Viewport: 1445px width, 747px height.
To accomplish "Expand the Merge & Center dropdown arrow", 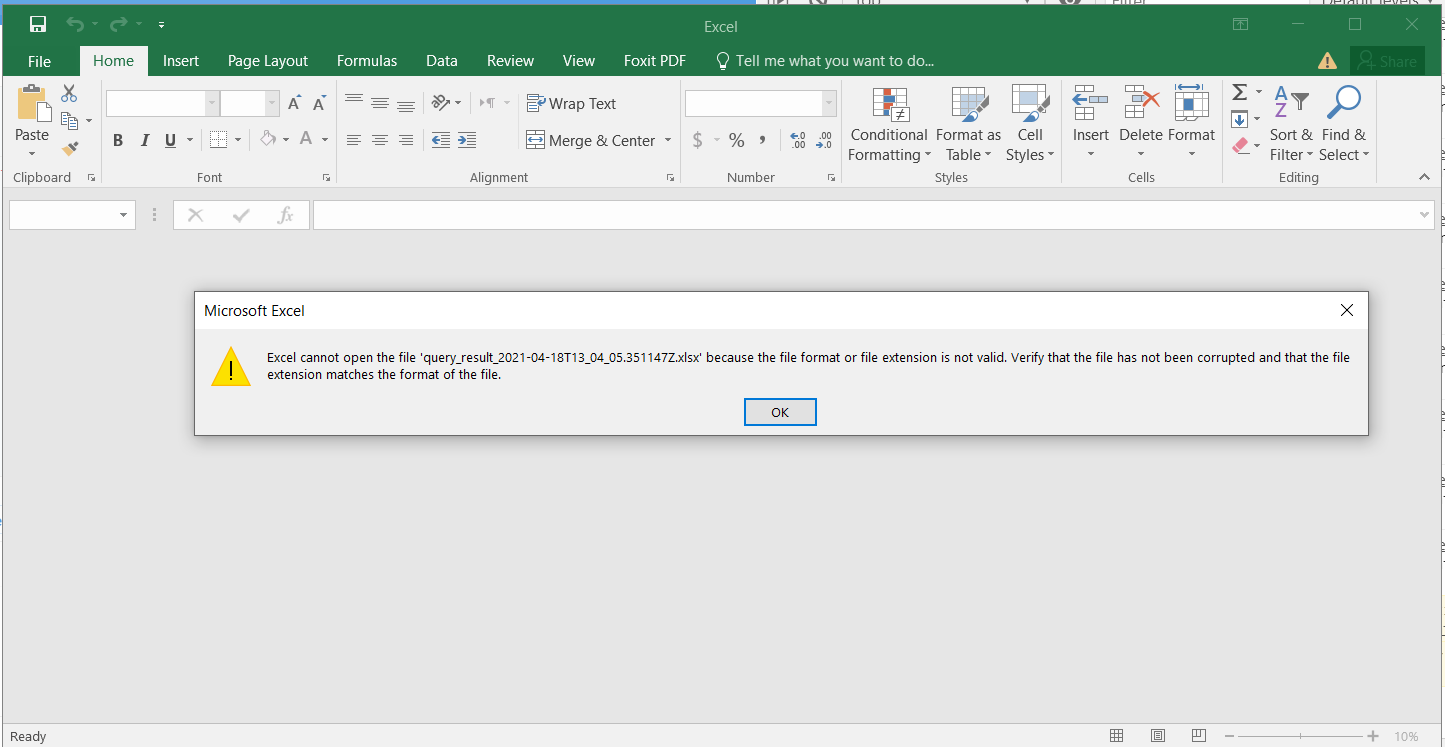I will [x=666, y=140].
